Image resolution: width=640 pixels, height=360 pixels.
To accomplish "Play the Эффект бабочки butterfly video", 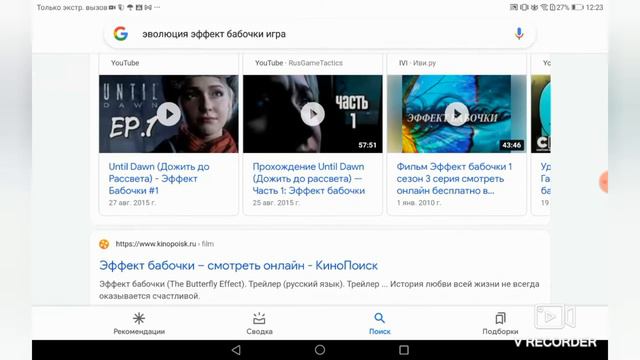I will pyautogui.click(x=457, y=114).
